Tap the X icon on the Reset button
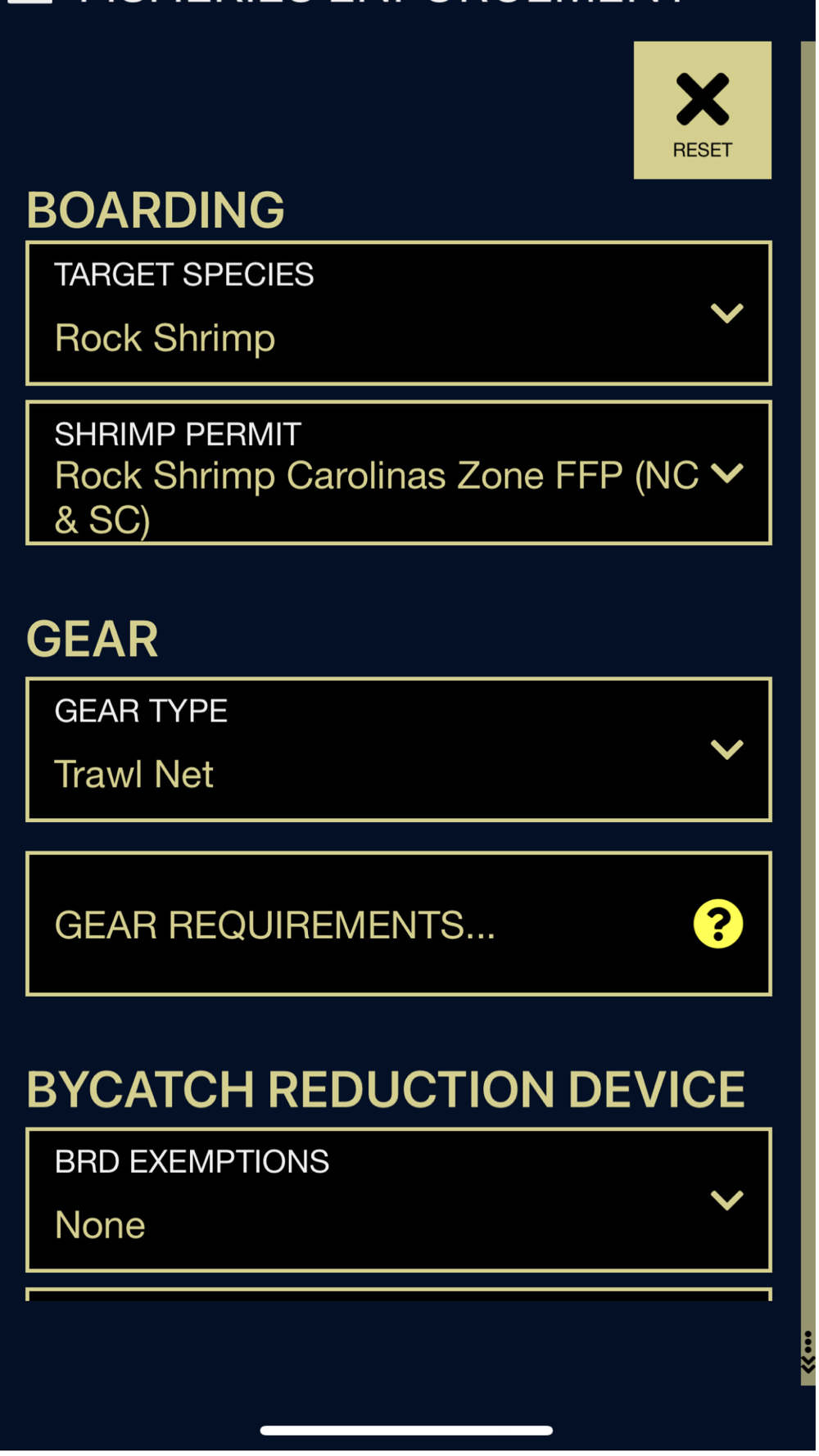The height and width of the screenshot is (1456, 819). pos(704,100)
